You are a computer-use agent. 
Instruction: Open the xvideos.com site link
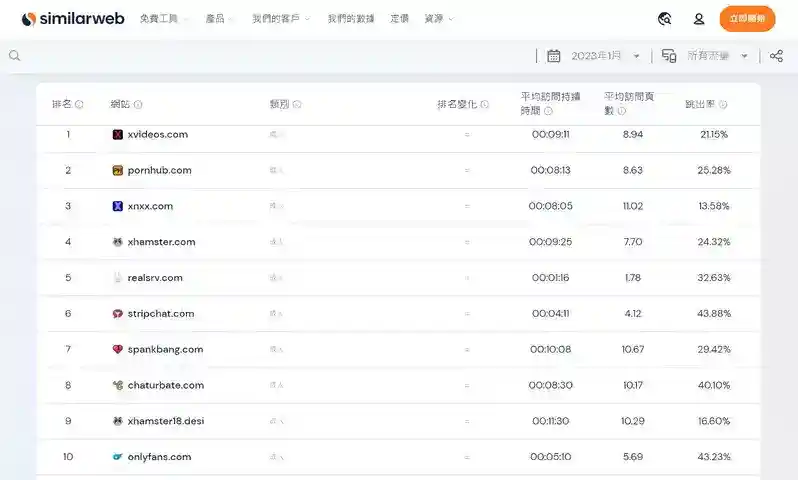(x=158, y=134)
